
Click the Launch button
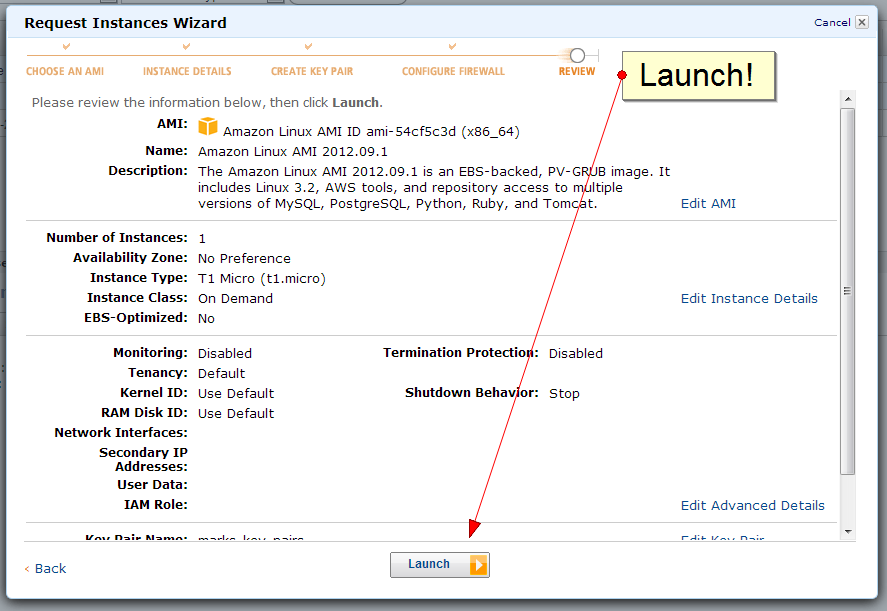[x=440, y=565]
